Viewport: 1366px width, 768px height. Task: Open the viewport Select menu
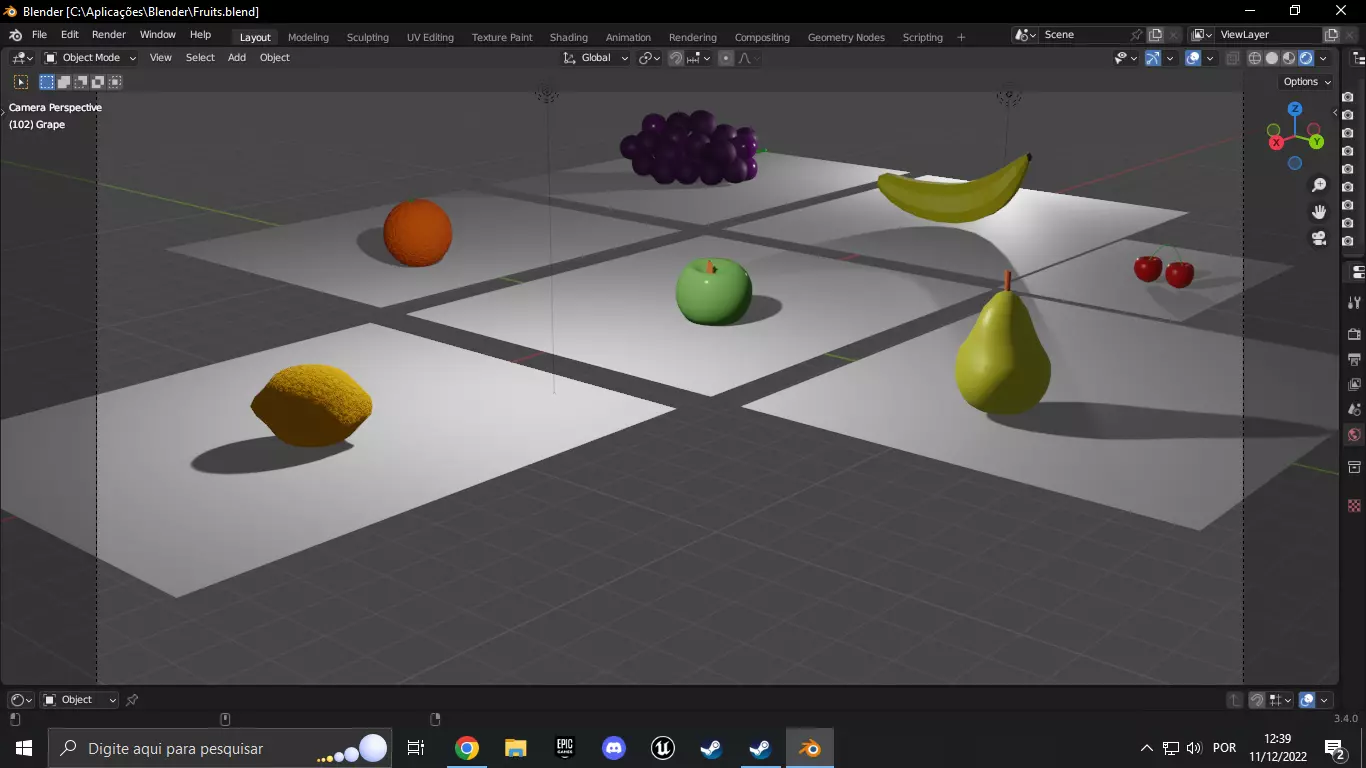pyautogui.click(x=200, y=58)
